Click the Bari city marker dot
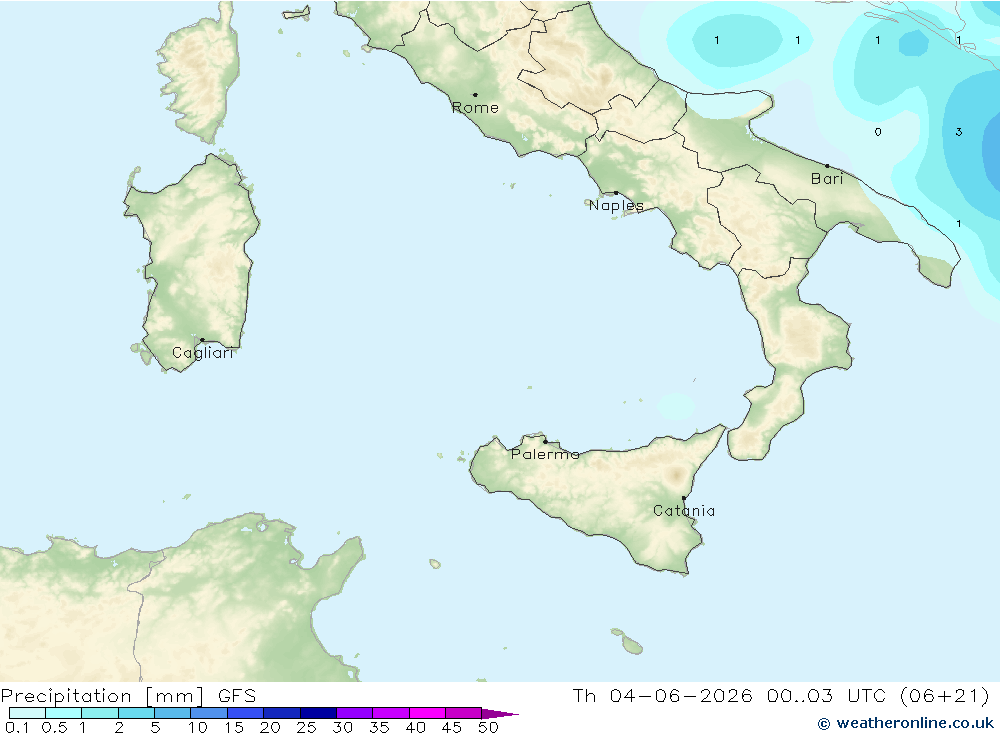This screenshot has height=733, width=1000. [827, 166]
